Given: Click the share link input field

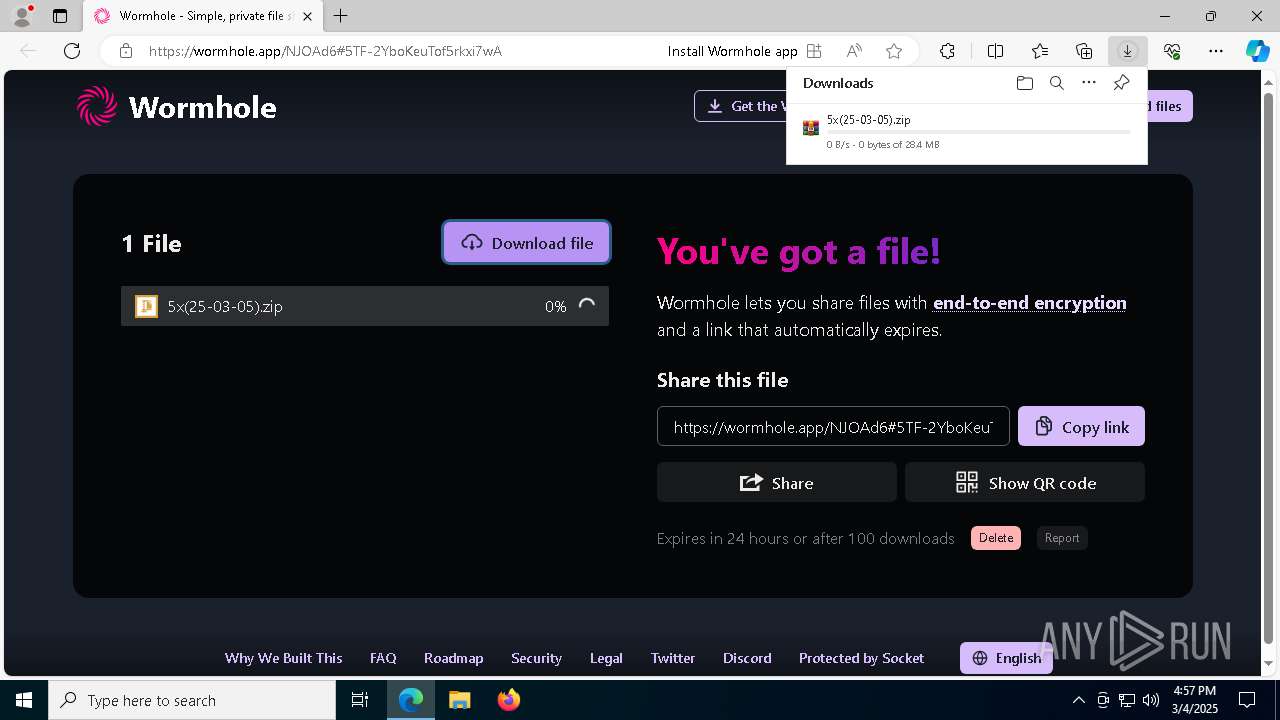Looking at the screenshot, I should 833,426.
